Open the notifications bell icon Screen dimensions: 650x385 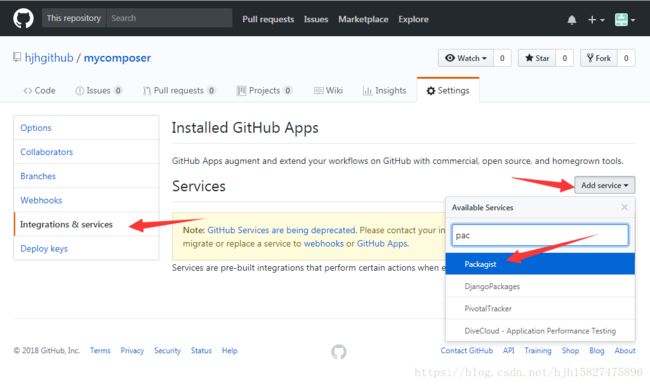tap(572, 19)
